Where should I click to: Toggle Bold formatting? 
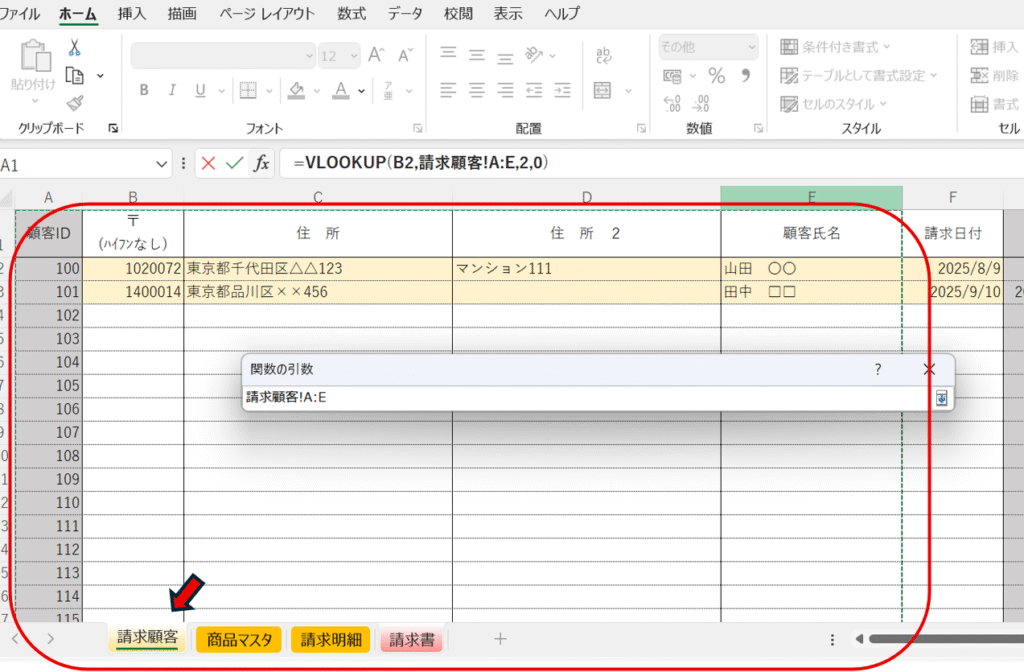tap(144, 90)
